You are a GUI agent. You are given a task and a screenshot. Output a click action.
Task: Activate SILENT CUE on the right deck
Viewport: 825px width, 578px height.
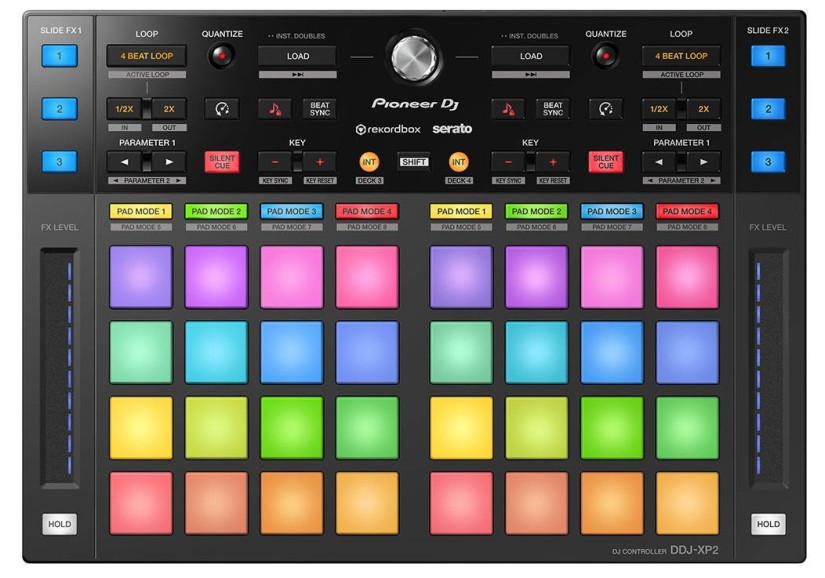click(605, 161)
